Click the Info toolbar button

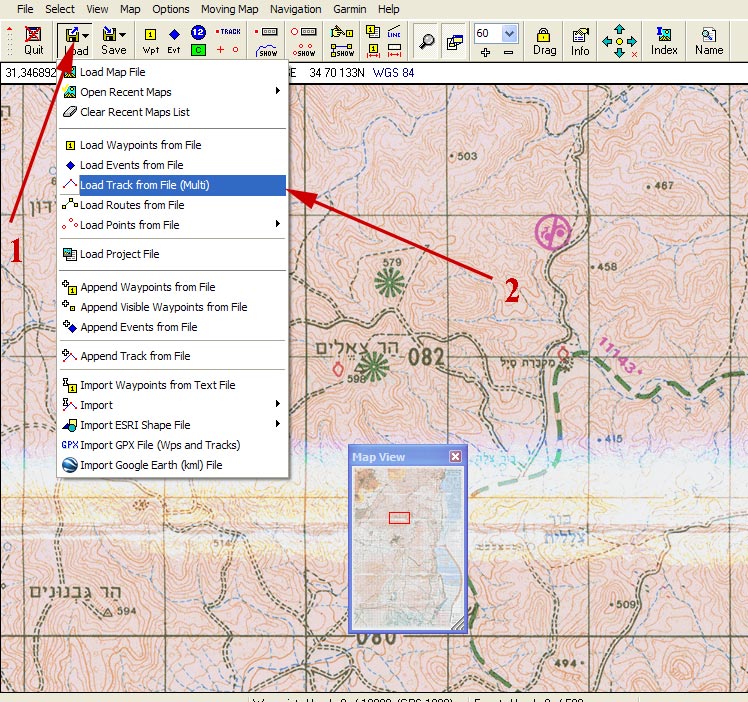pyautogui.click(x=580, y=41)
